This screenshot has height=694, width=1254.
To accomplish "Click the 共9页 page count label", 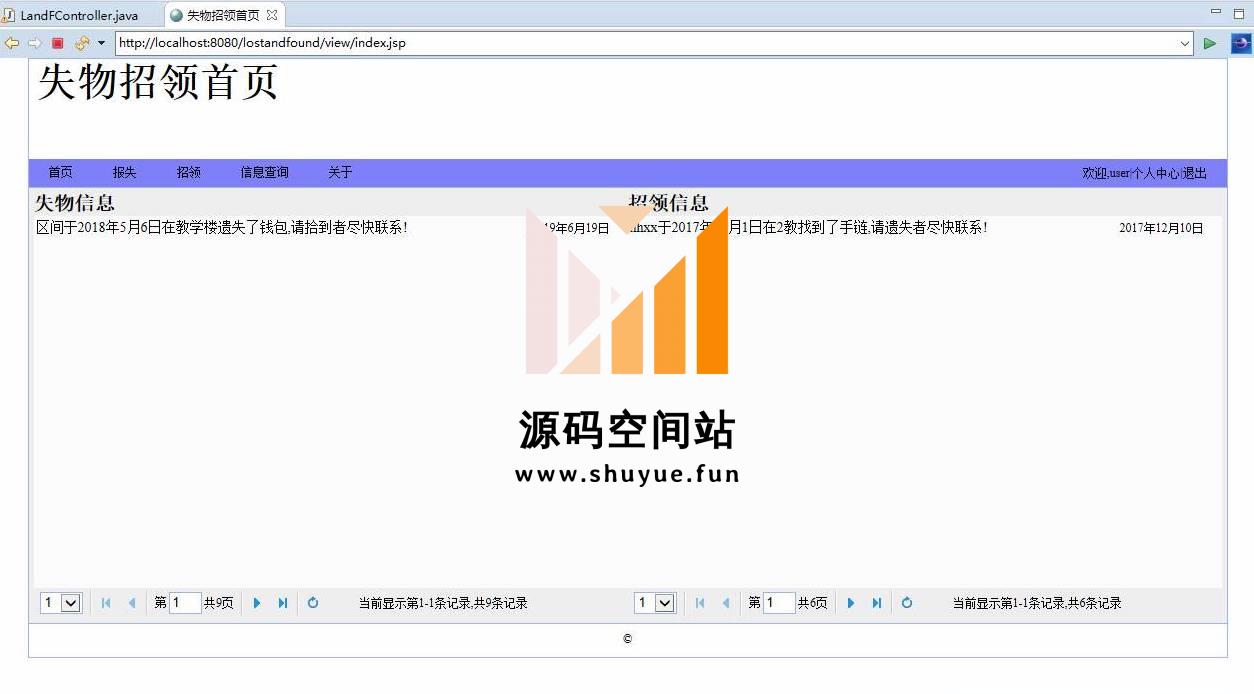I will [x=219, y=603].
